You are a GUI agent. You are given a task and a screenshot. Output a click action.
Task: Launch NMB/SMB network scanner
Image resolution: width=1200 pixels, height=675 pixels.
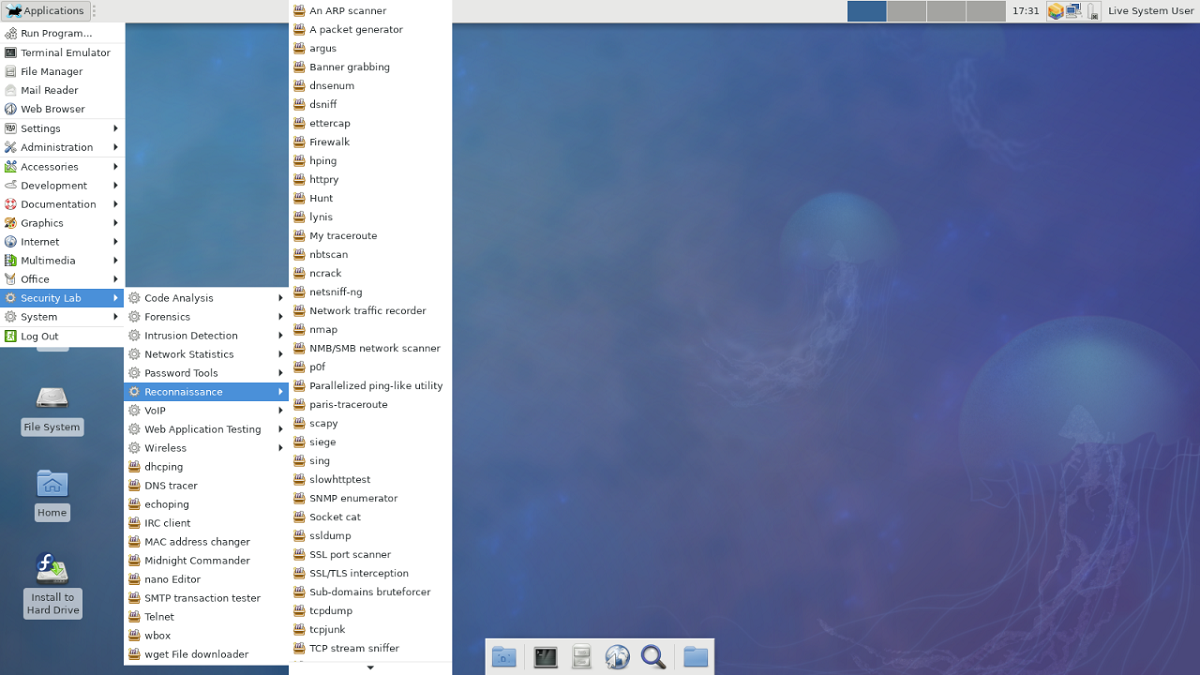click(x=370, y=348)
